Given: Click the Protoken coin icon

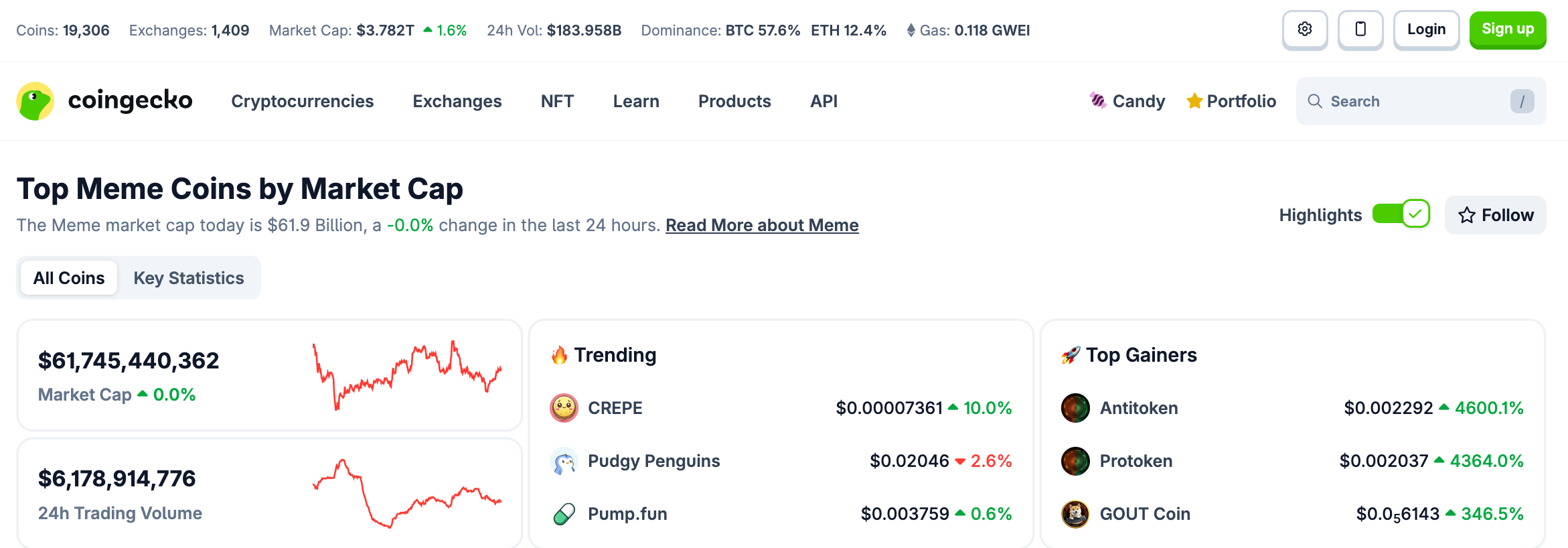Looking at the screenshot, I should coord(1075,461).
